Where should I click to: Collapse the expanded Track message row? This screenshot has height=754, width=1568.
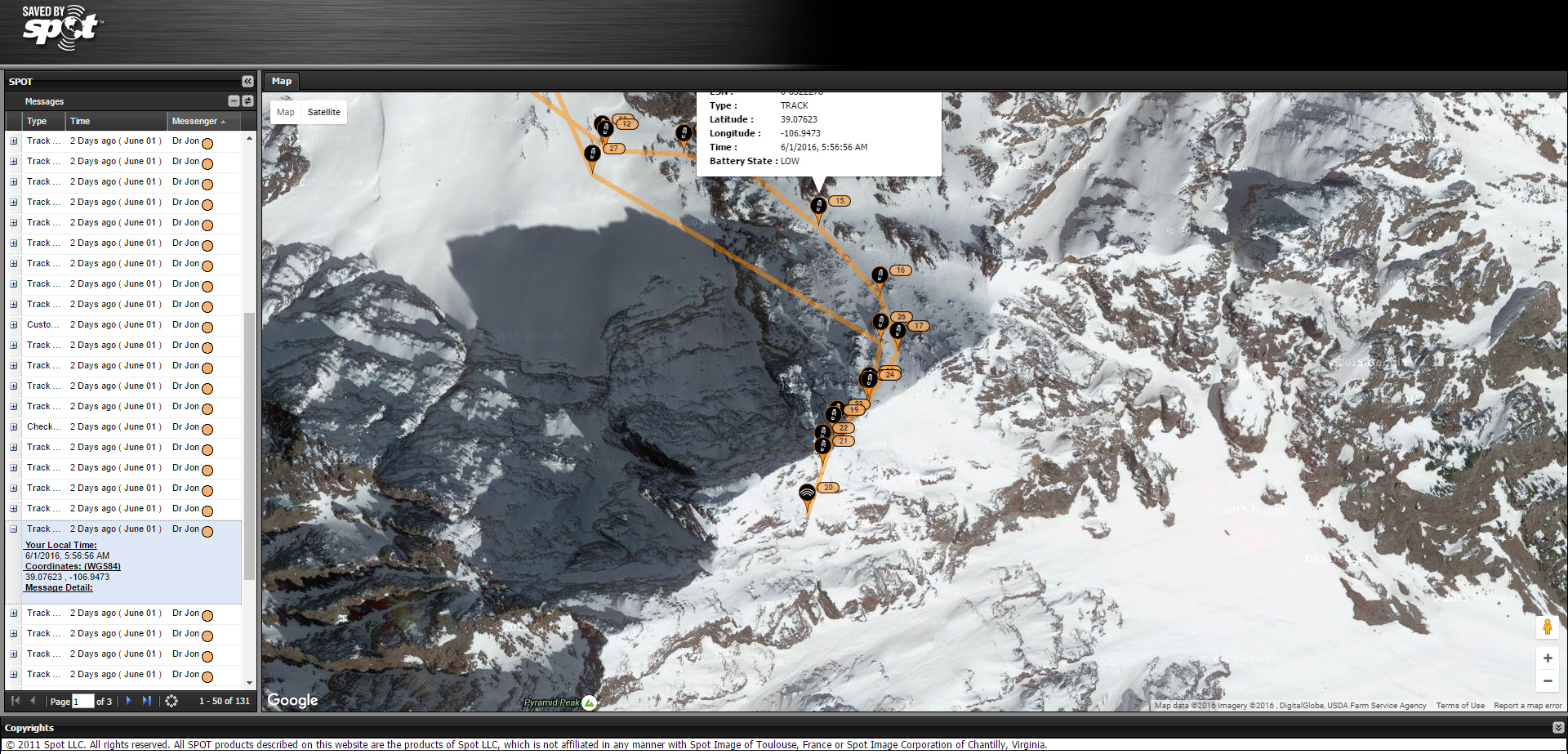pyautogui.click(x=13, y=529)
